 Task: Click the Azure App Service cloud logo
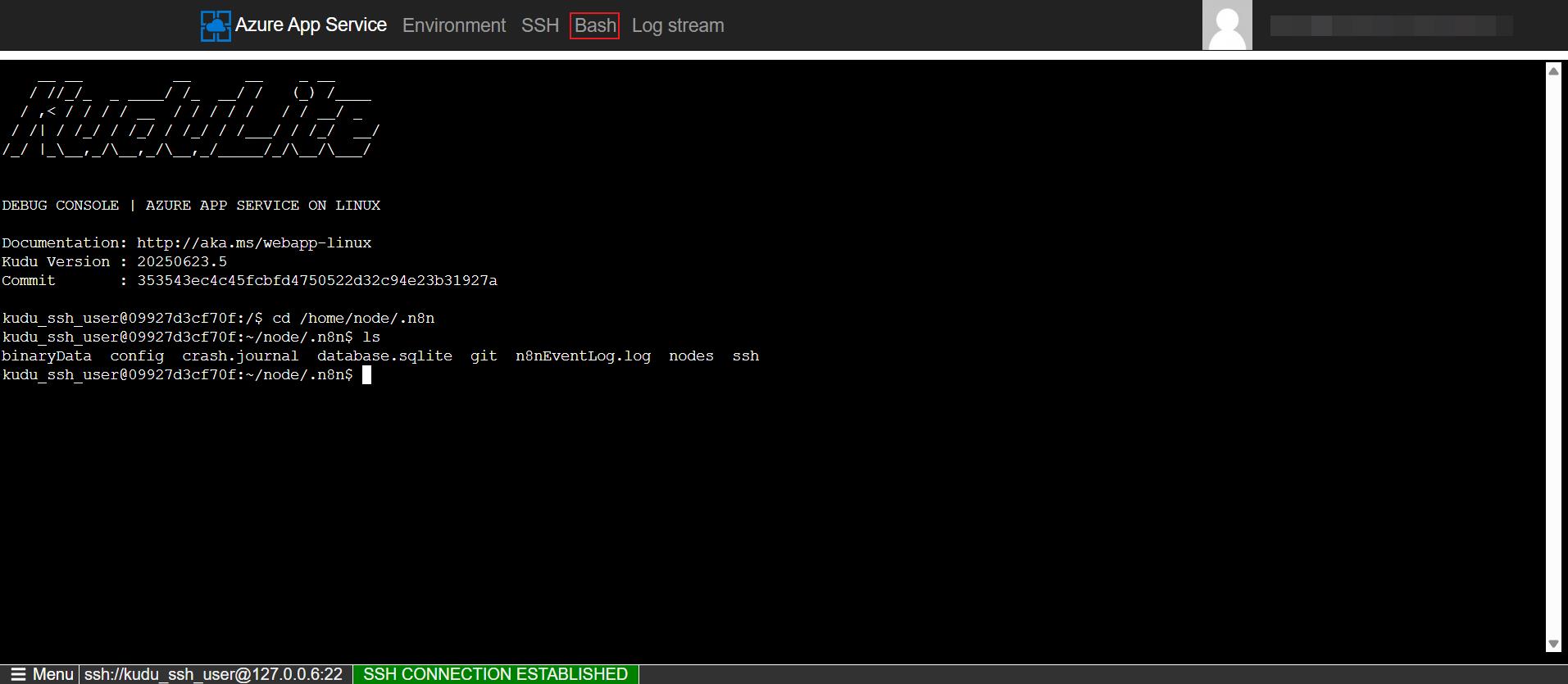point(216,25)
